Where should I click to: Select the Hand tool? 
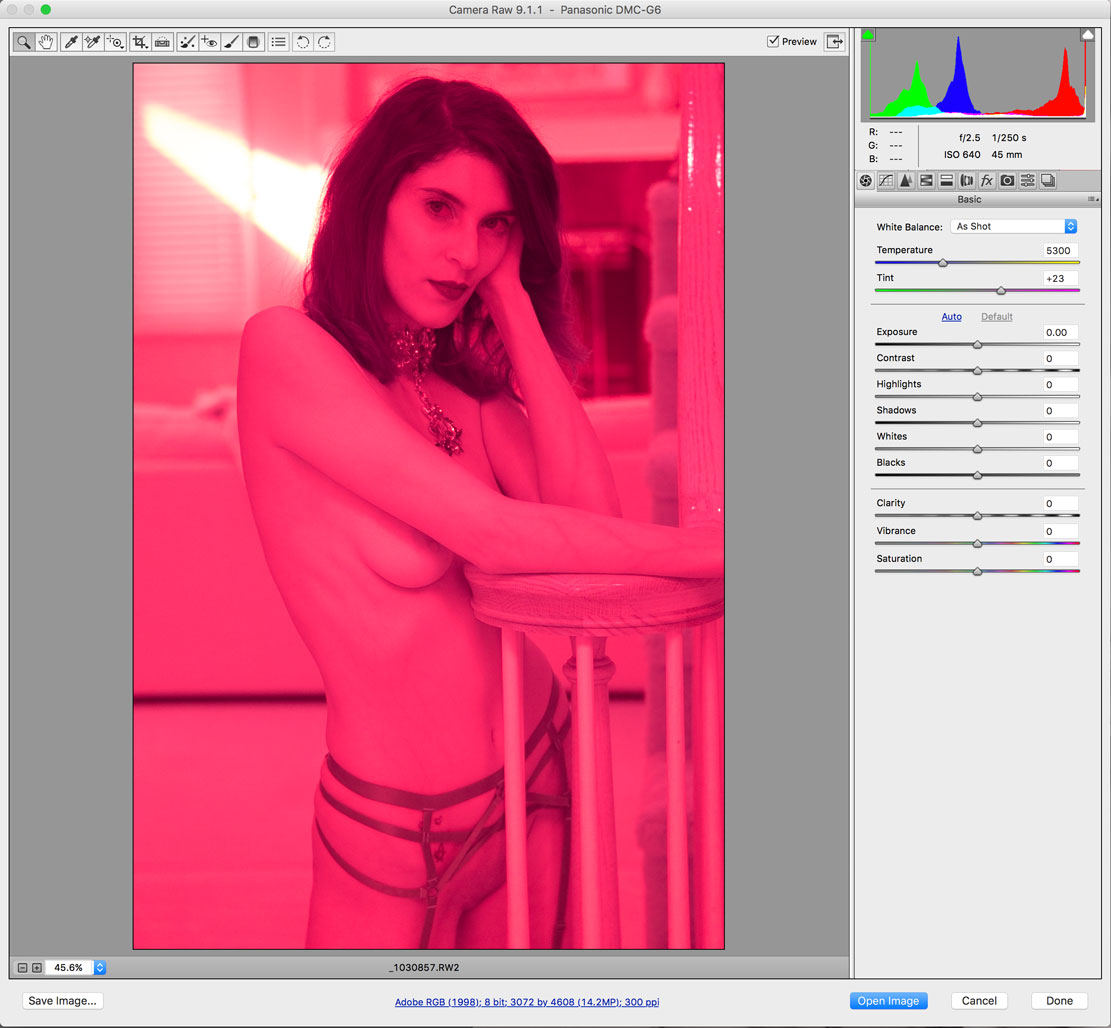pyautogui.click(x=46, y=42)
